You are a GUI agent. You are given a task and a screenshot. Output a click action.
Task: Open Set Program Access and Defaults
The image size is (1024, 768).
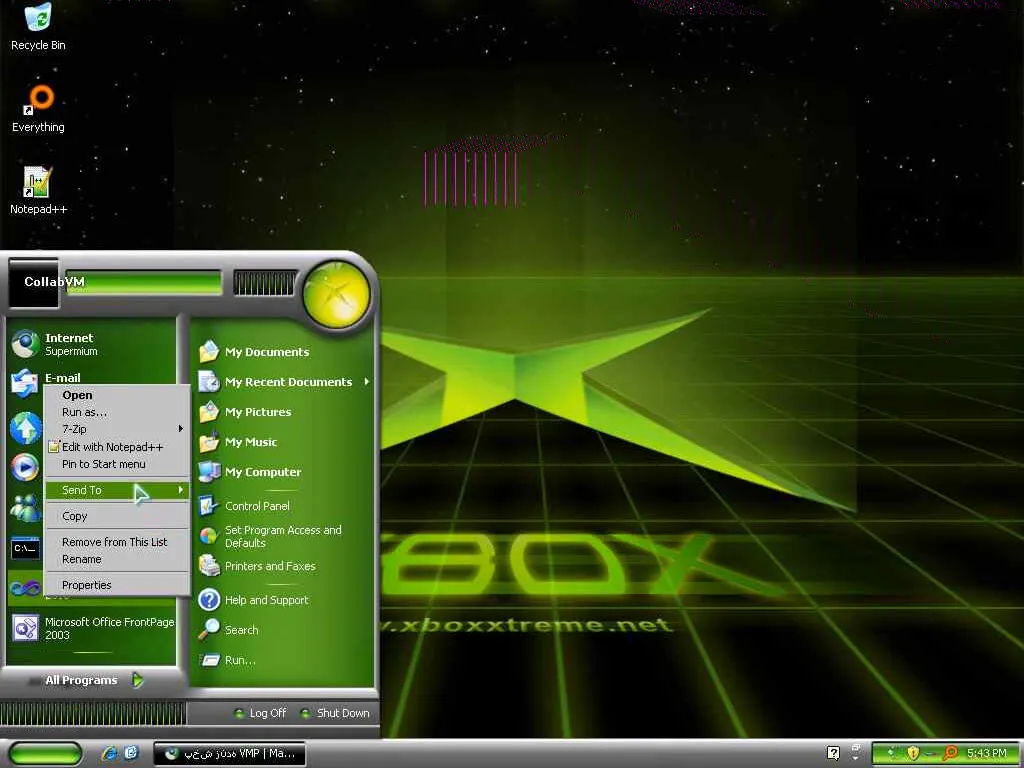point(283,536)
